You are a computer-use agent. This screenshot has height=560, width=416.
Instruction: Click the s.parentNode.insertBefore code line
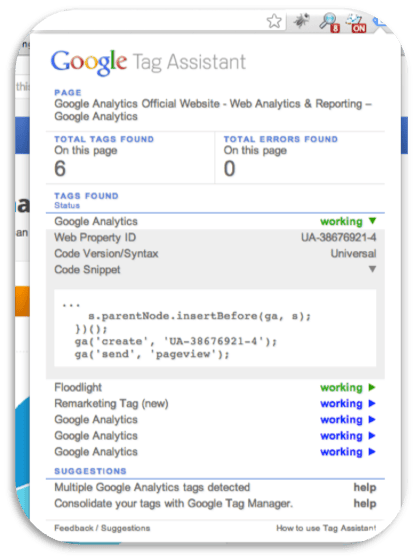pyautogui.click(x=200, y=316)
